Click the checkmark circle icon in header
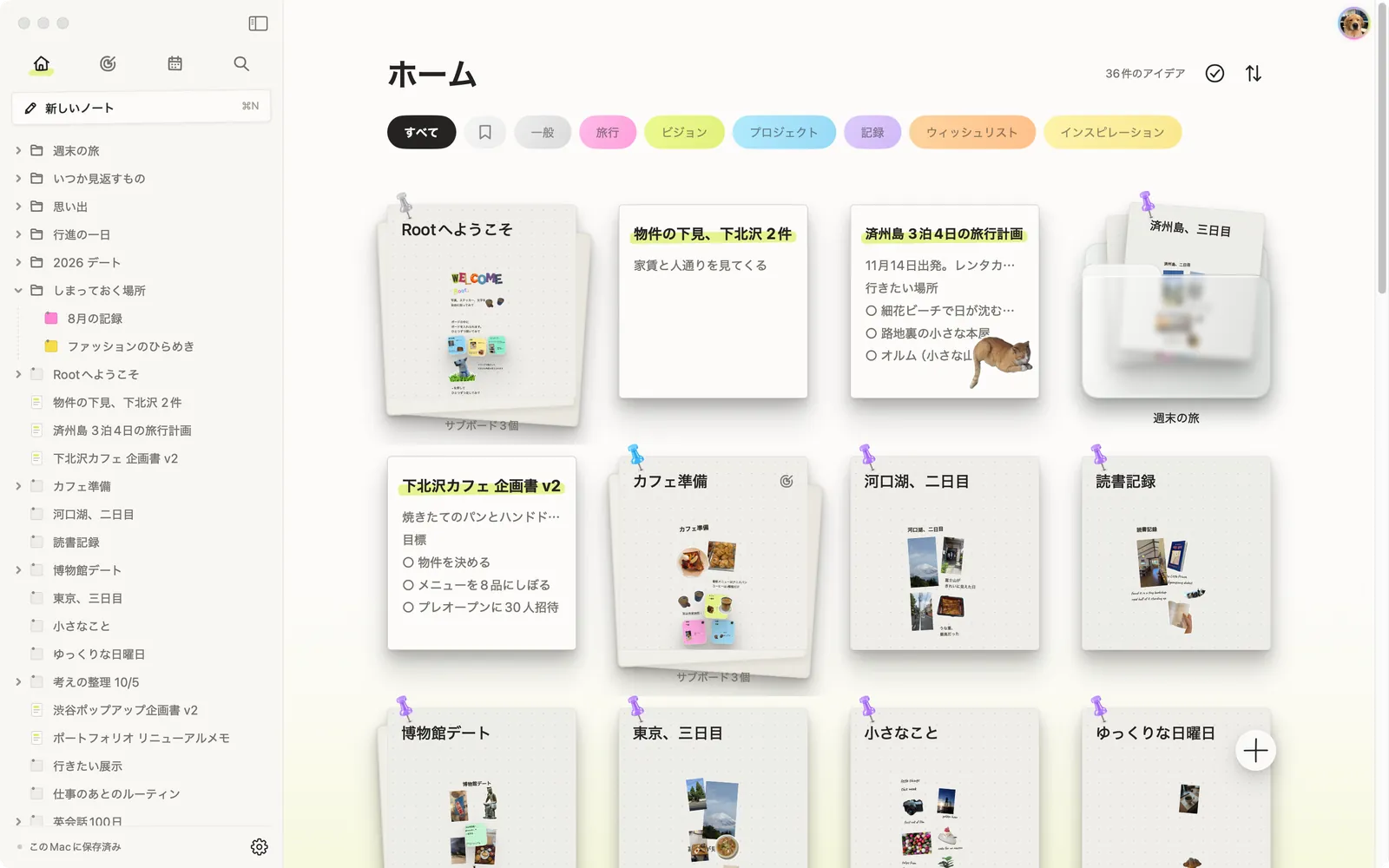This screenshot has width=1389, height=868. click(1215, 74)
